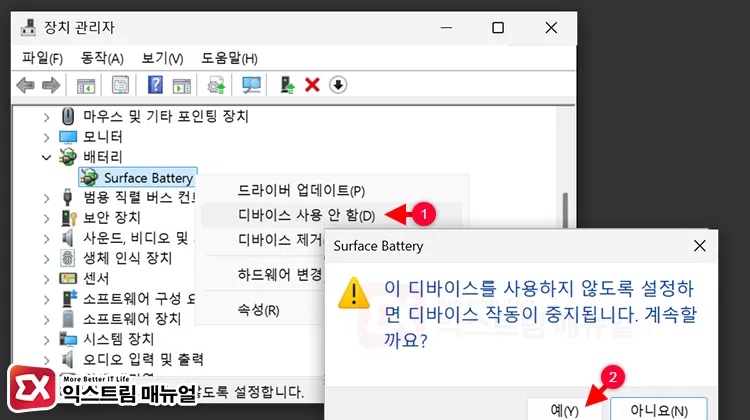Expand the 모니터 tree node

click(x=46, y=138)
